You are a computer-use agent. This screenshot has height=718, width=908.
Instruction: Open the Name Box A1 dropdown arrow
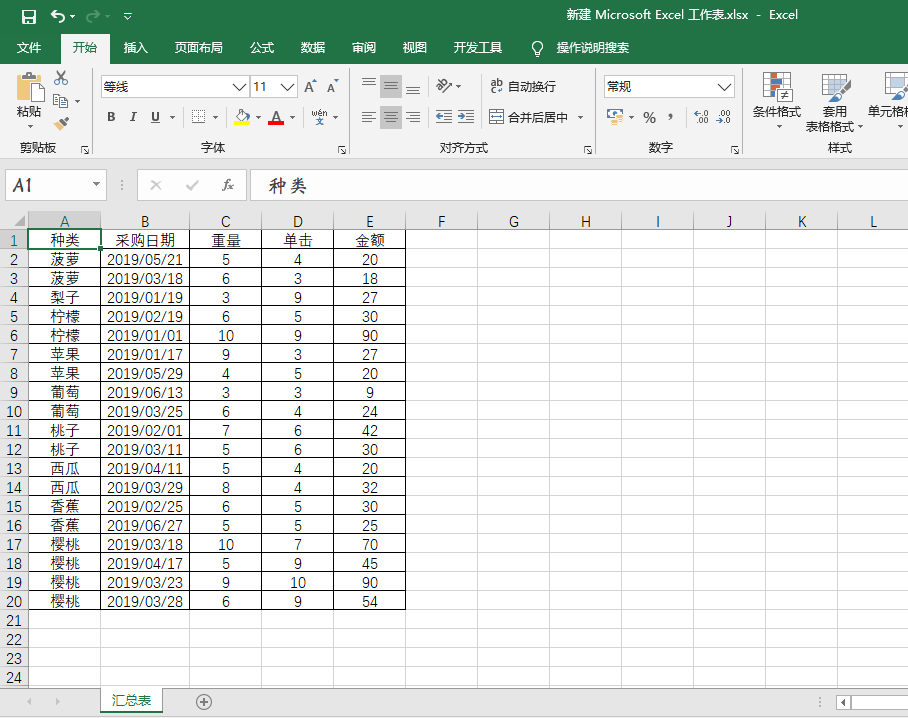click(96, 185)
